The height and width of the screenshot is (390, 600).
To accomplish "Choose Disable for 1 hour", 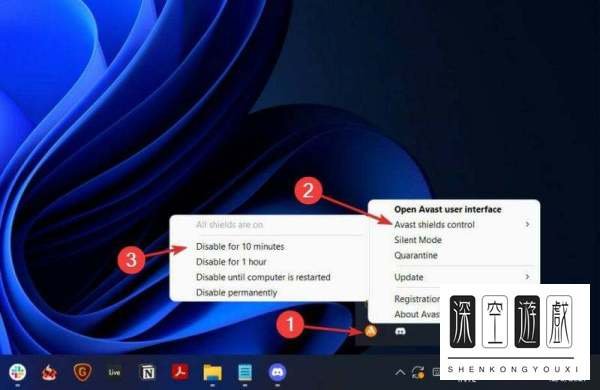I will coord(231,262).
